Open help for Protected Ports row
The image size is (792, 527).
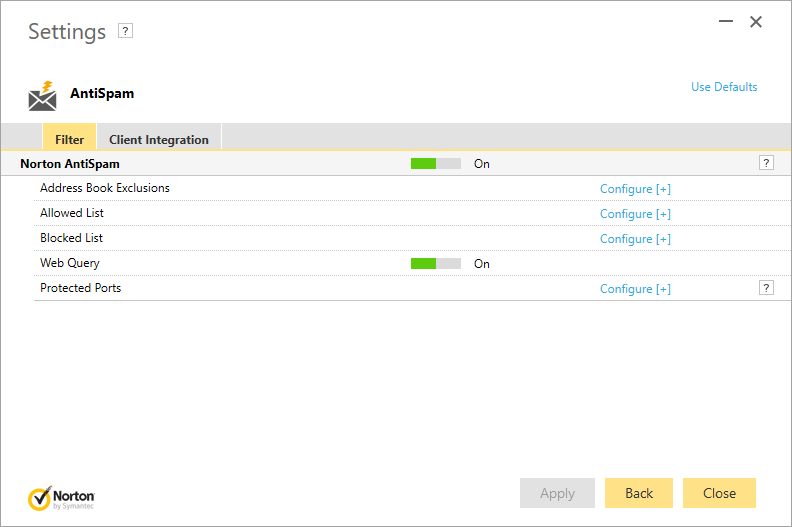(x=766, y=288)
